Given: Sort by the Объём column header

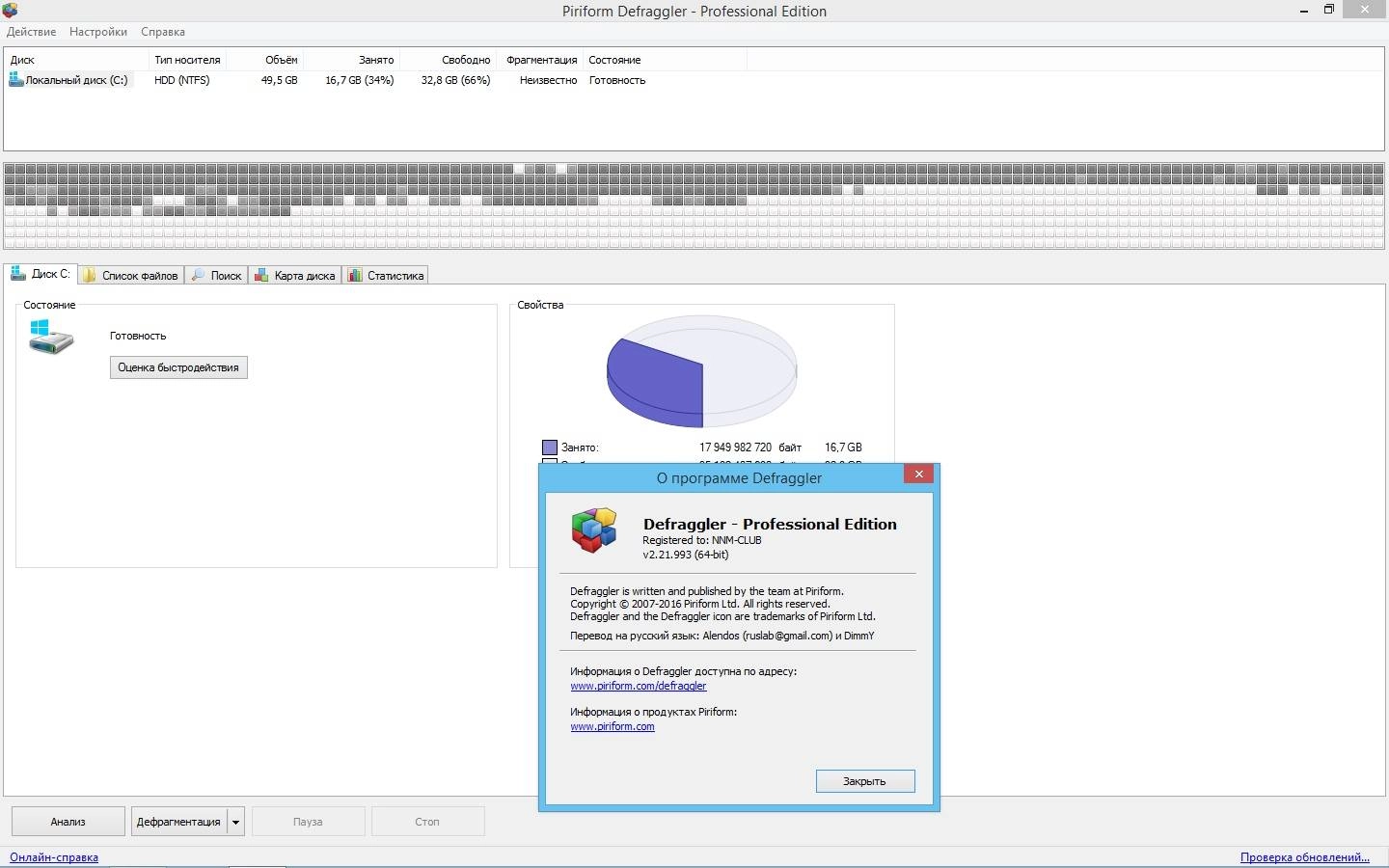Looking at the screenshot, I should click(265, 60).
